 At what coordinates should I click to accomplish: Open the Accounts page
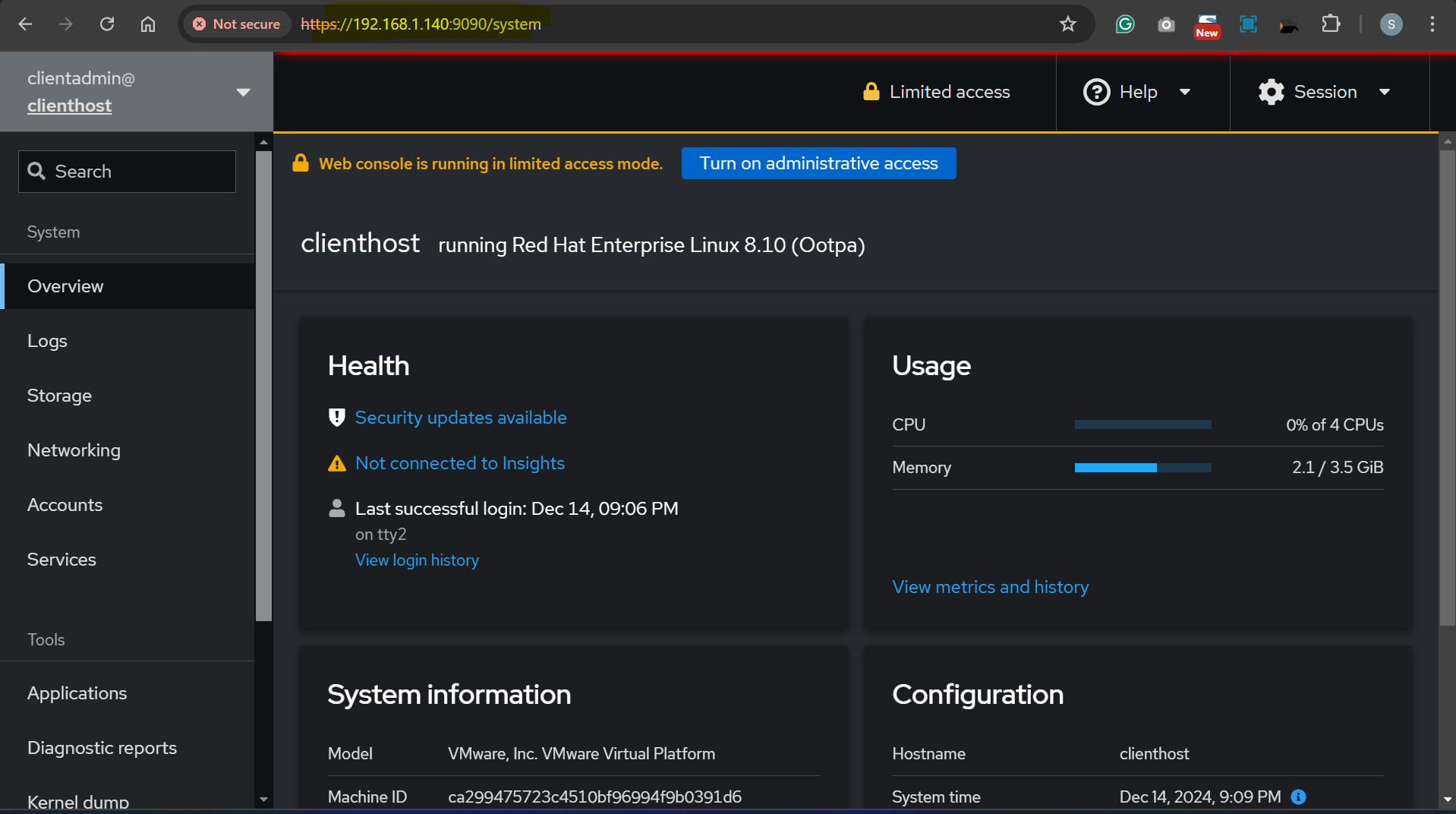(x=128, y=505)
